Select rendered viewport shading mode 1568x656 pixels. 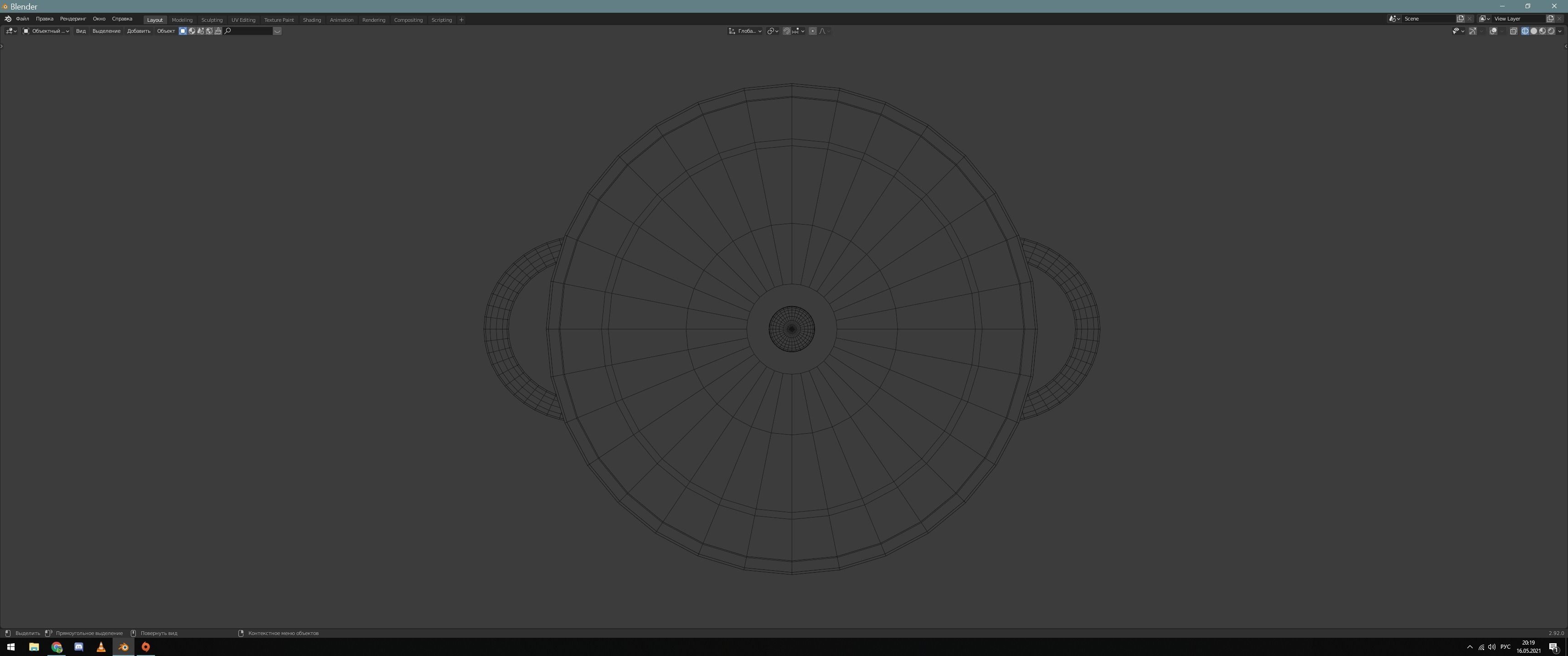point(1550,31)
